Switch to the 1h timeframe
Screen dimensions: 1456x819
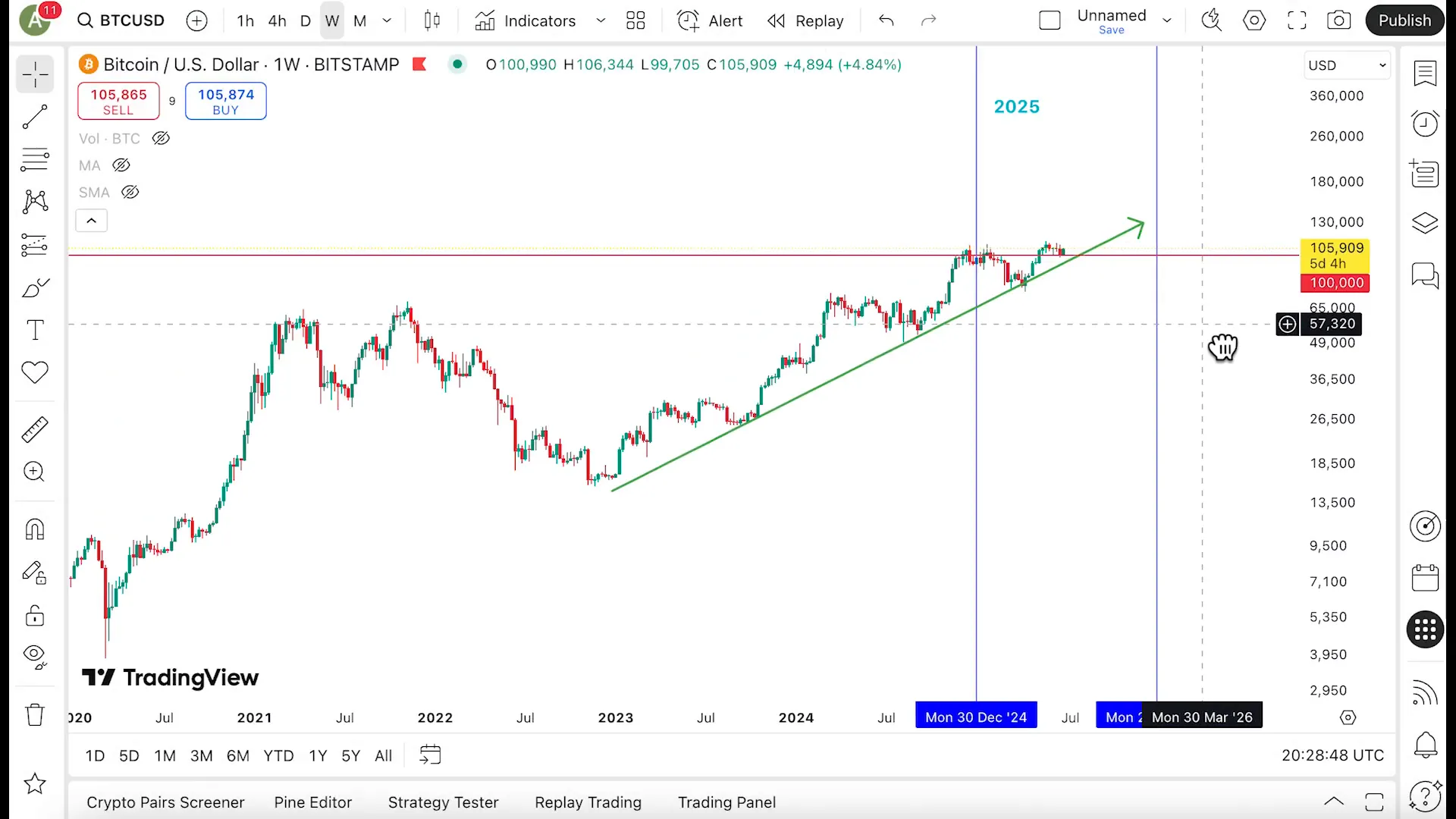click(245, 20)
